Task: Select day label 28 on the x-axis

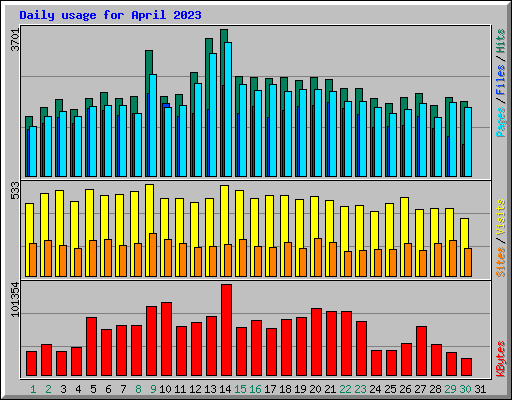Action: 435,389
